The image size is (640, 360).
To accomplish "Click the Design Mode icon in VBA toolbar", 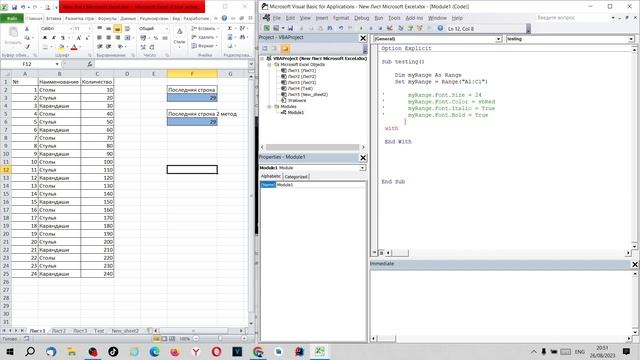I will (390, 28).
